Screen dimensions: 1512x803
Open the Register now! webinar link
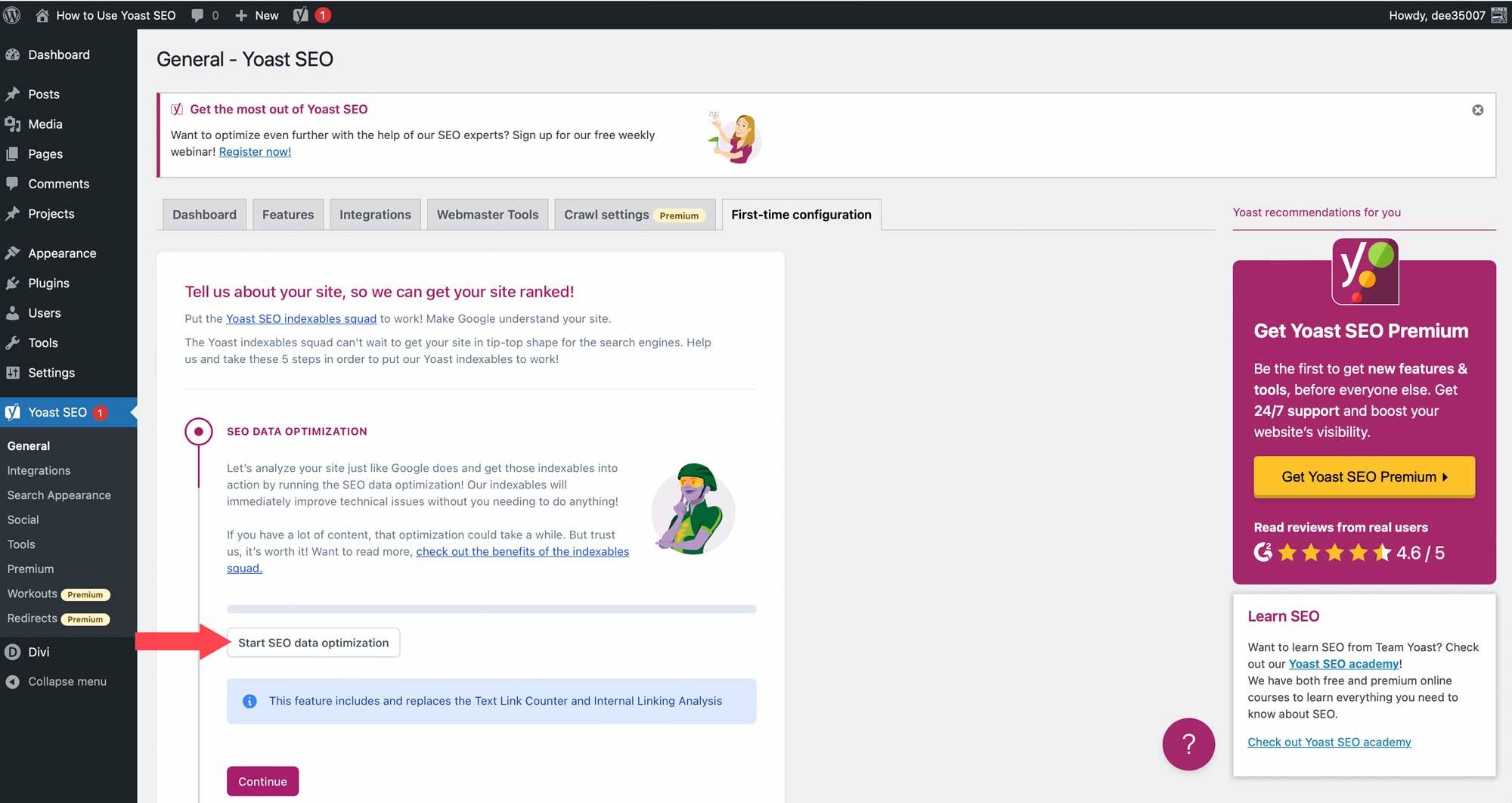tap(254, 151)
